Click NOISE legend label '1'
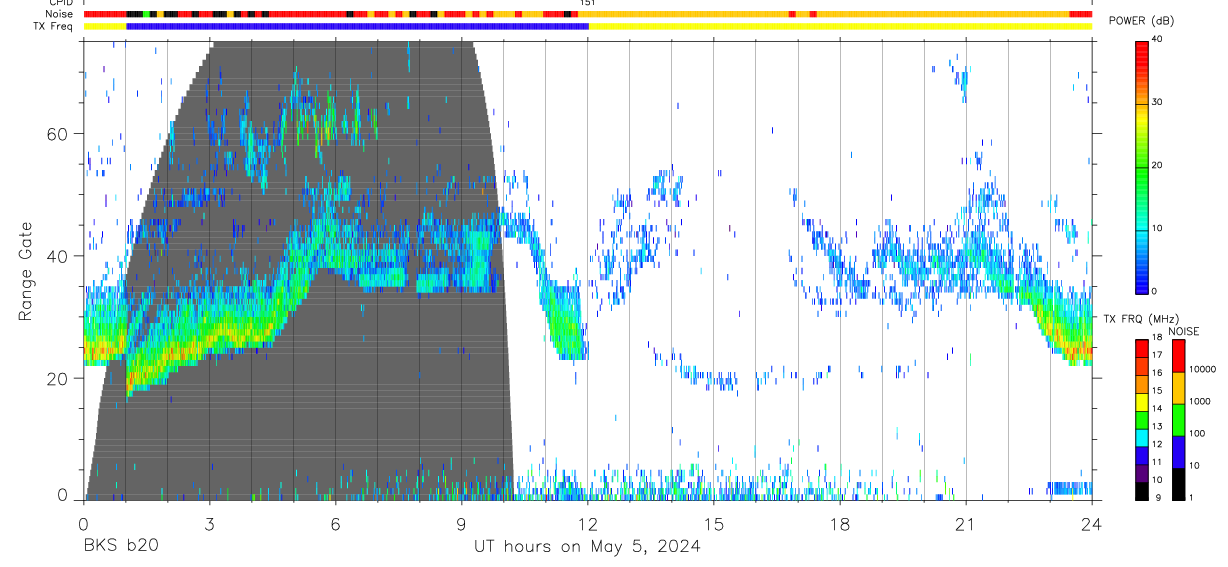Image resolution: width=1228 pixels, height=567 pixels. [1189, 497]
